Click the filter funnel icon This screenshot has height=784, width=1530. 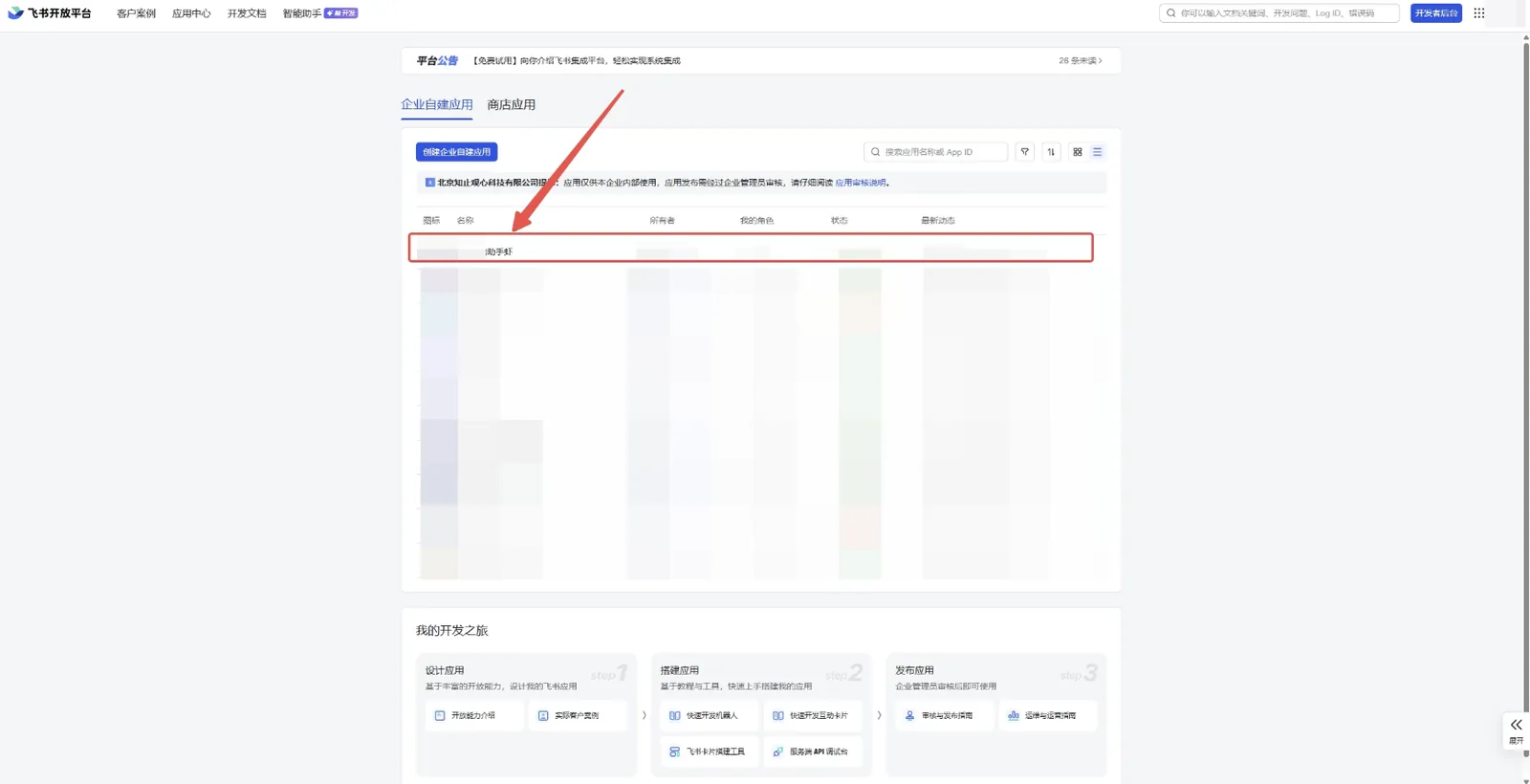pyautogui.click(x=1024, y=152)
